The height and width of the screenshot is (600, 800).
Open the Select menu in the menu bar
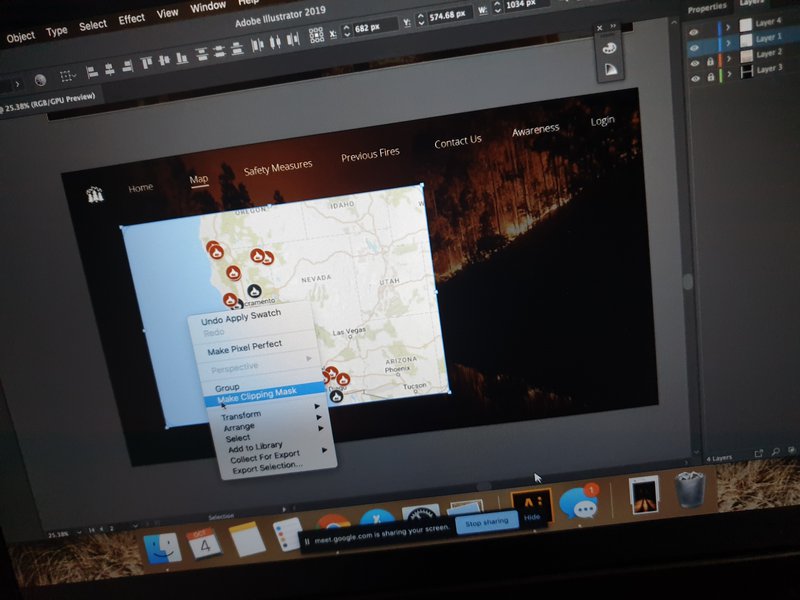coord(92,27)
